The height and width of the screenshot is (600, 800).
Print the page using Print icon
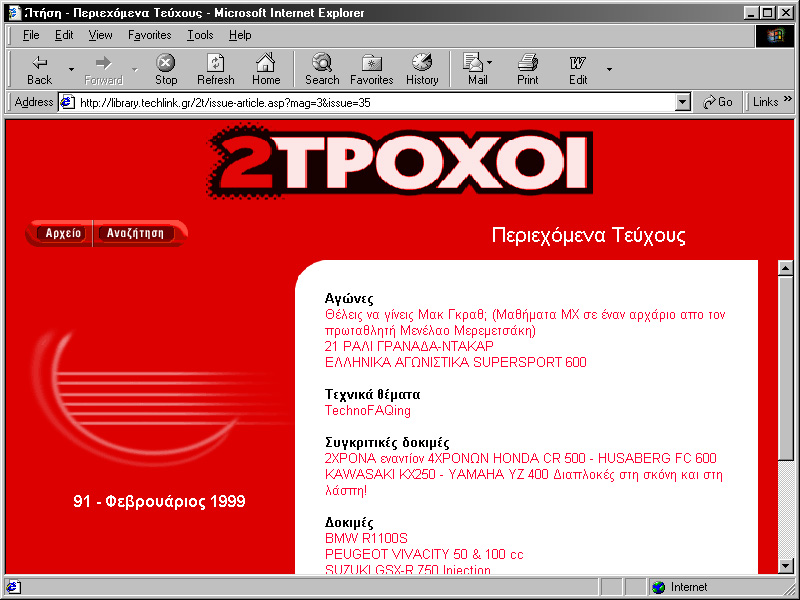[x=528, y=62]
